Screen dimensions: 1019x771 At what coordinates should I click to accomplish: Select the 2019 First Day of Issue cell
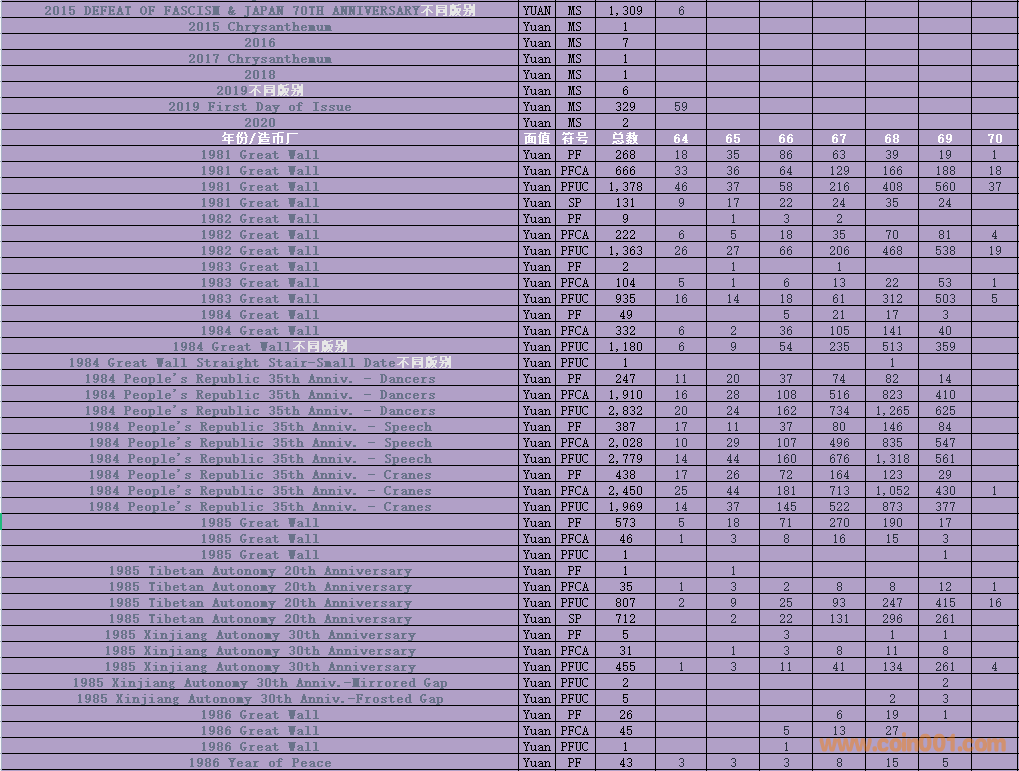(x=259, y=107)
